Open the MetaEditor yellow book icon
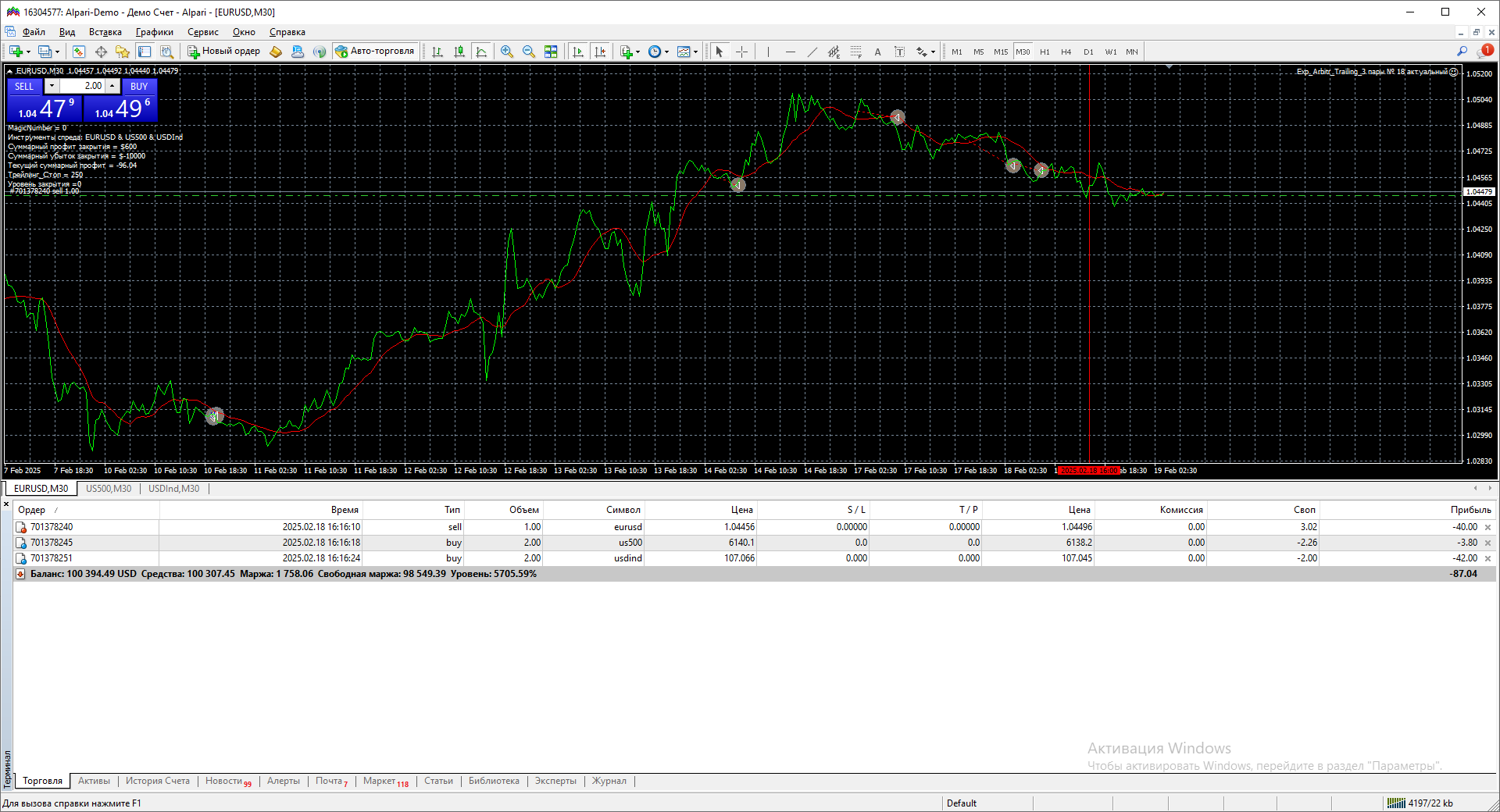The width and height of the screenshot is (1500, 812). pyautogui.click(x=276, y=52)
